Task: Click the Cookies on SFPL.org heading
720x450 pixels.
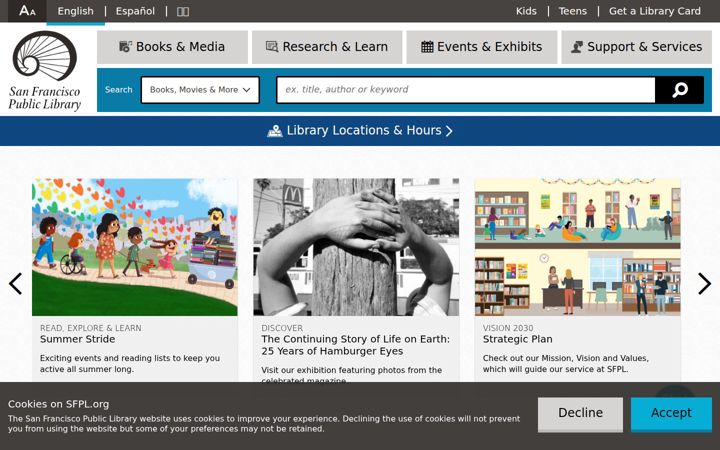Action: click(58, 404)
